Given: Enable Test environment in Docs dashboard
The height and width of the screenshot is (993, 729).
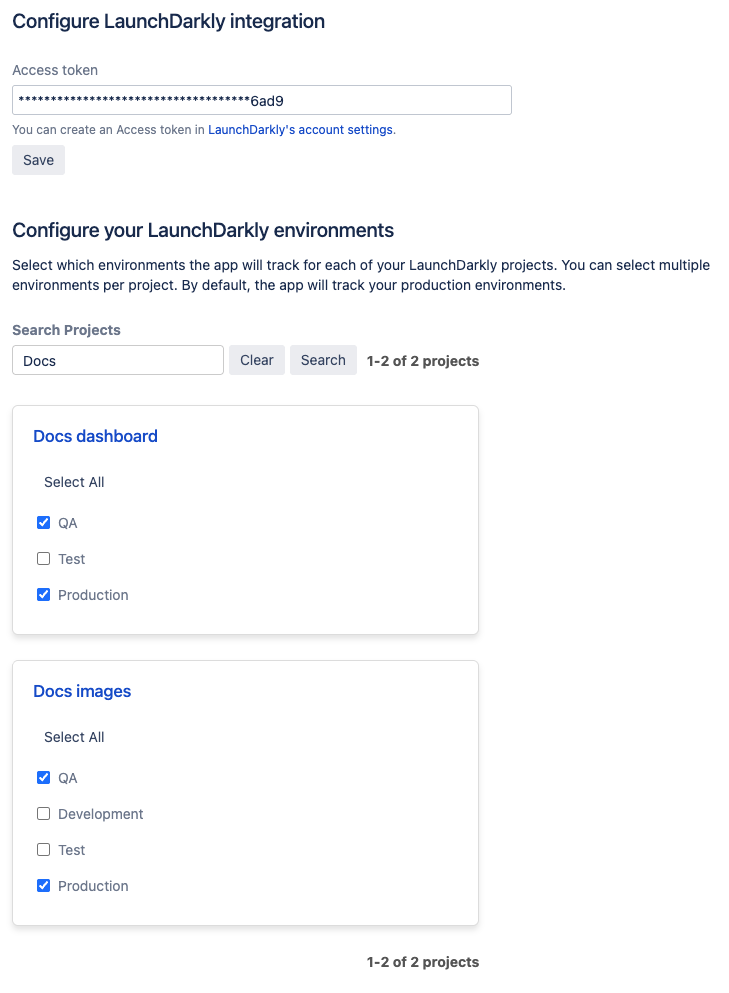Looking at the screenshot, I should (43, 558).
